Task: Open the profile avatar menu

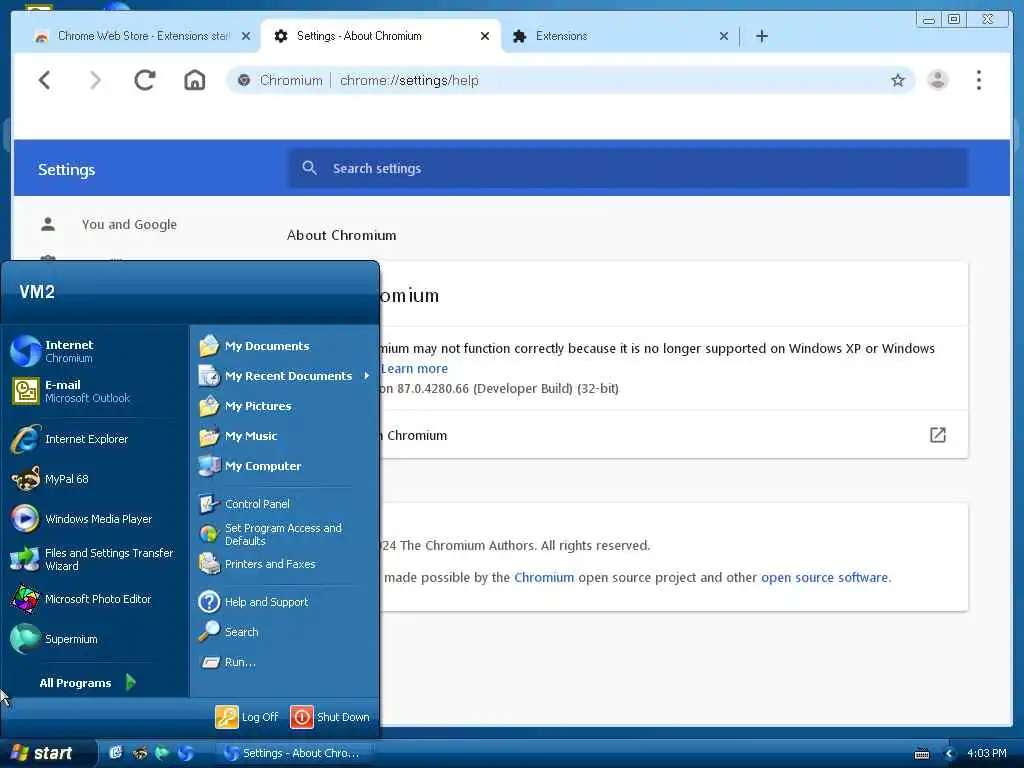Action: tap(938, 80)
